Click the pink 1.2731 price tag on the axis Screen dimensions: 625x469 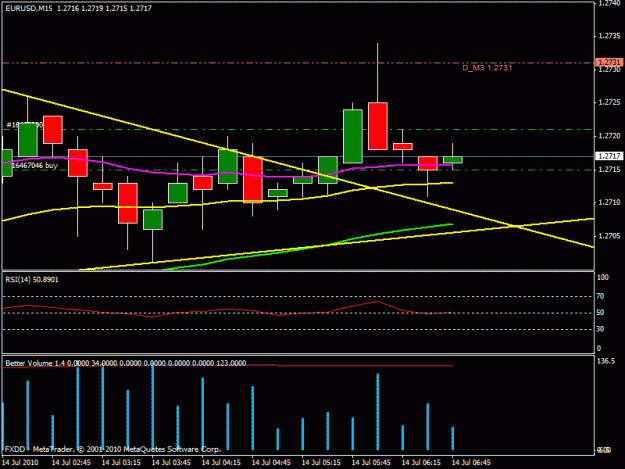click(x=609, y=62)
